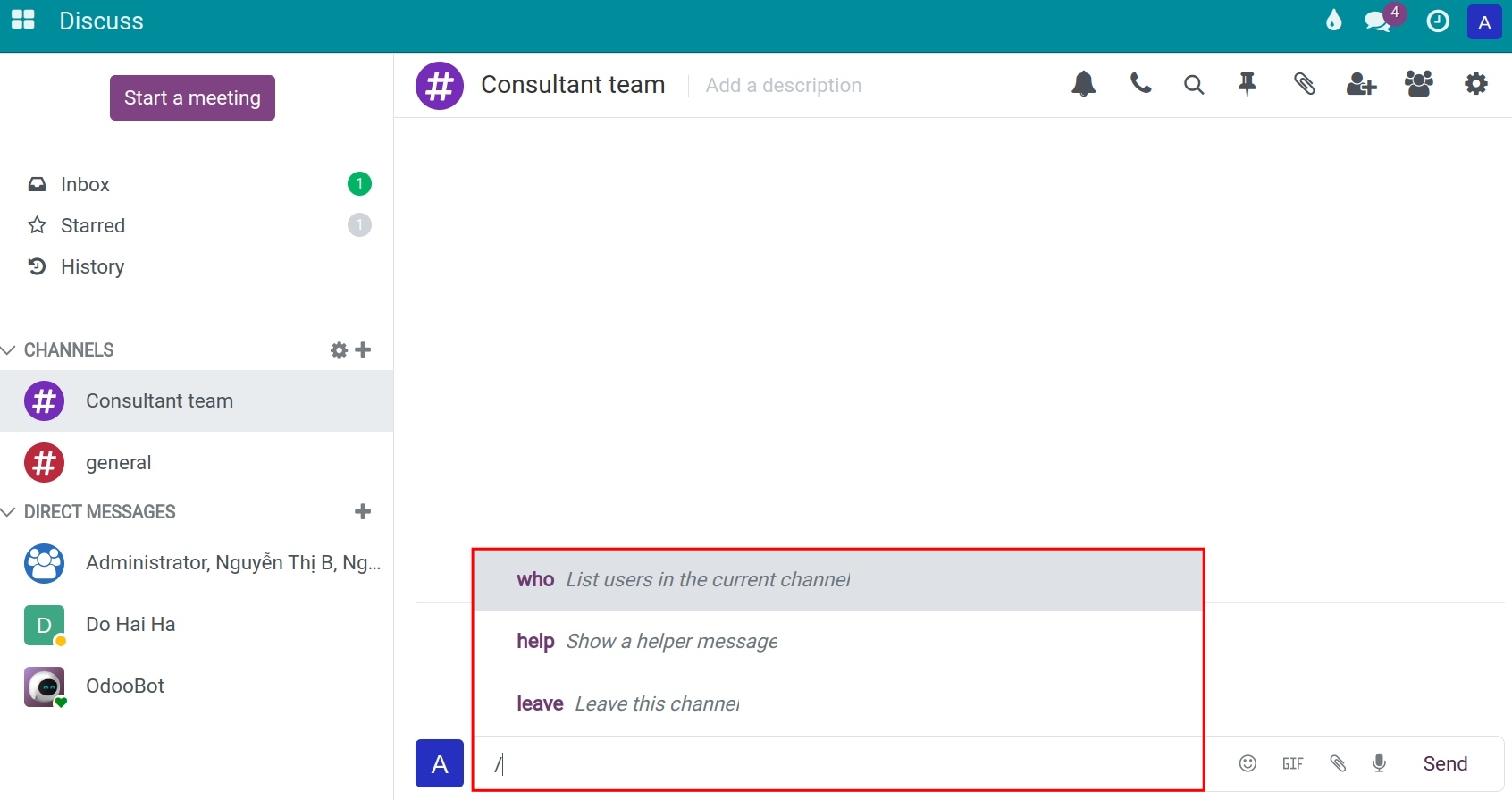Open the Administrator group chat

tap(197, 563)
